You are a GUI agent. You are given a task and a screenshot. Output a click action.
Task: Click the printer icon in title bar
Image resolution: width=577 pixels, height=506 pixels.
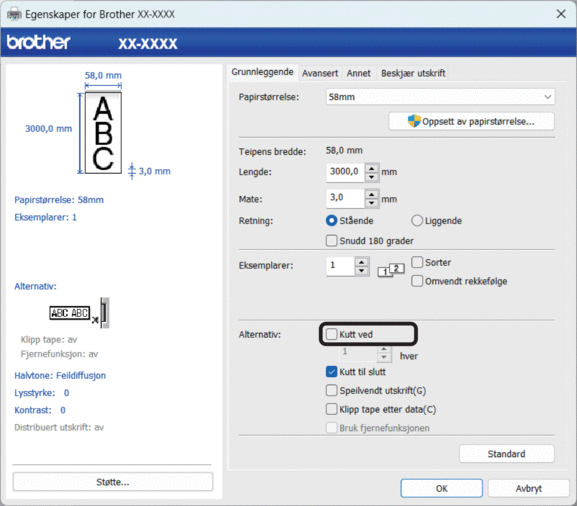click(x=14, y=14)
